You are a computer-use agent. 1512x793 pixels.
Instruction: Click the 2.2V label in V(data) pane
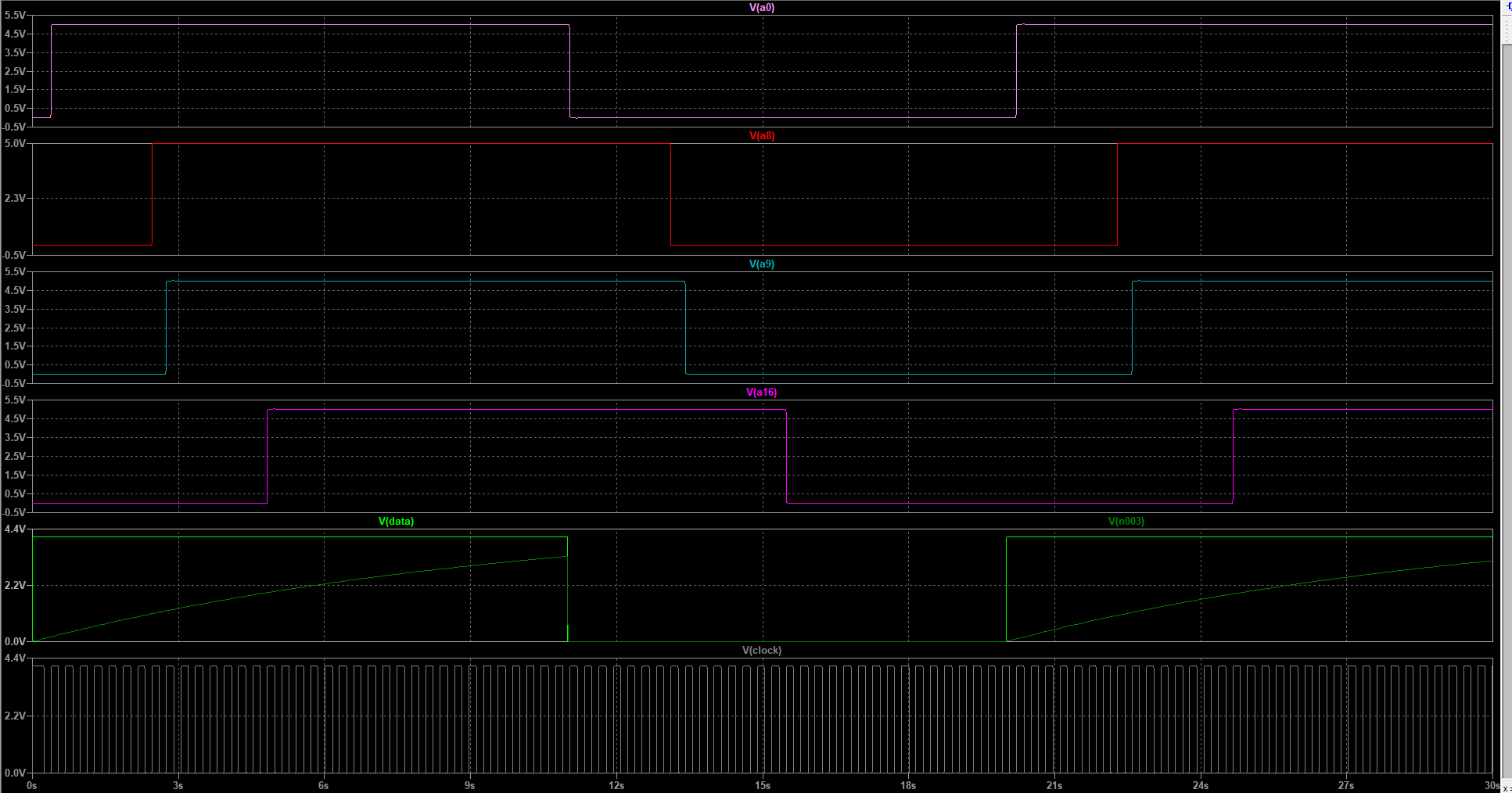15,585
